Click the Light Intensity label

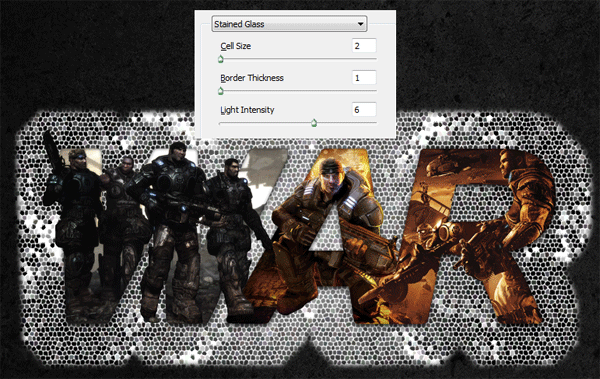[x=247, y=110]
